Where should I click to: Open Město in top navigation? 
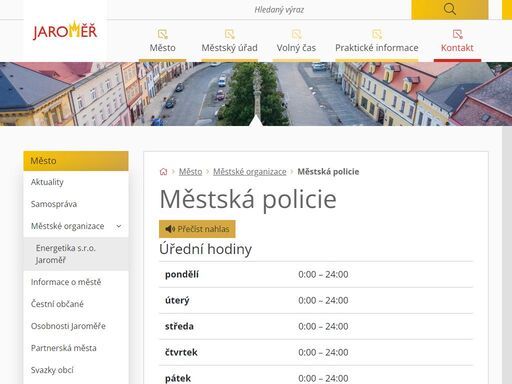tap(163, 48)
